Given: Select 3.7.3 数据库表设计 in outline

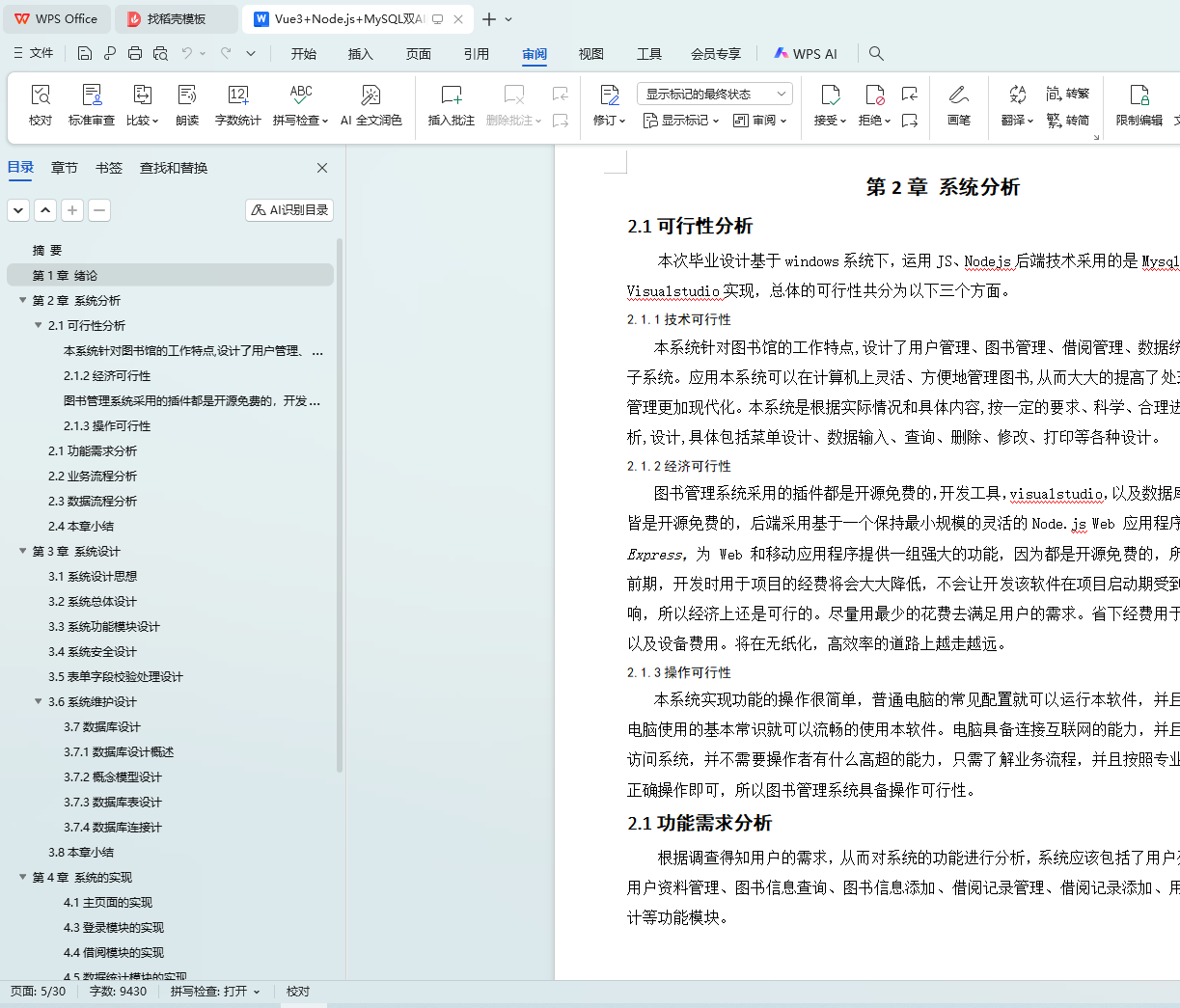Looking at the screenshot, I should coord(113,802).
